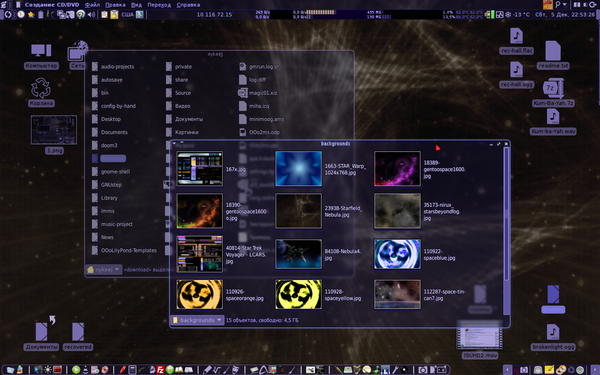The height and width of the screenshot is (375, 600).
Task: Click the green play button launcher in bottom panel
Action: pyautogui.click(x=76, y=370)
